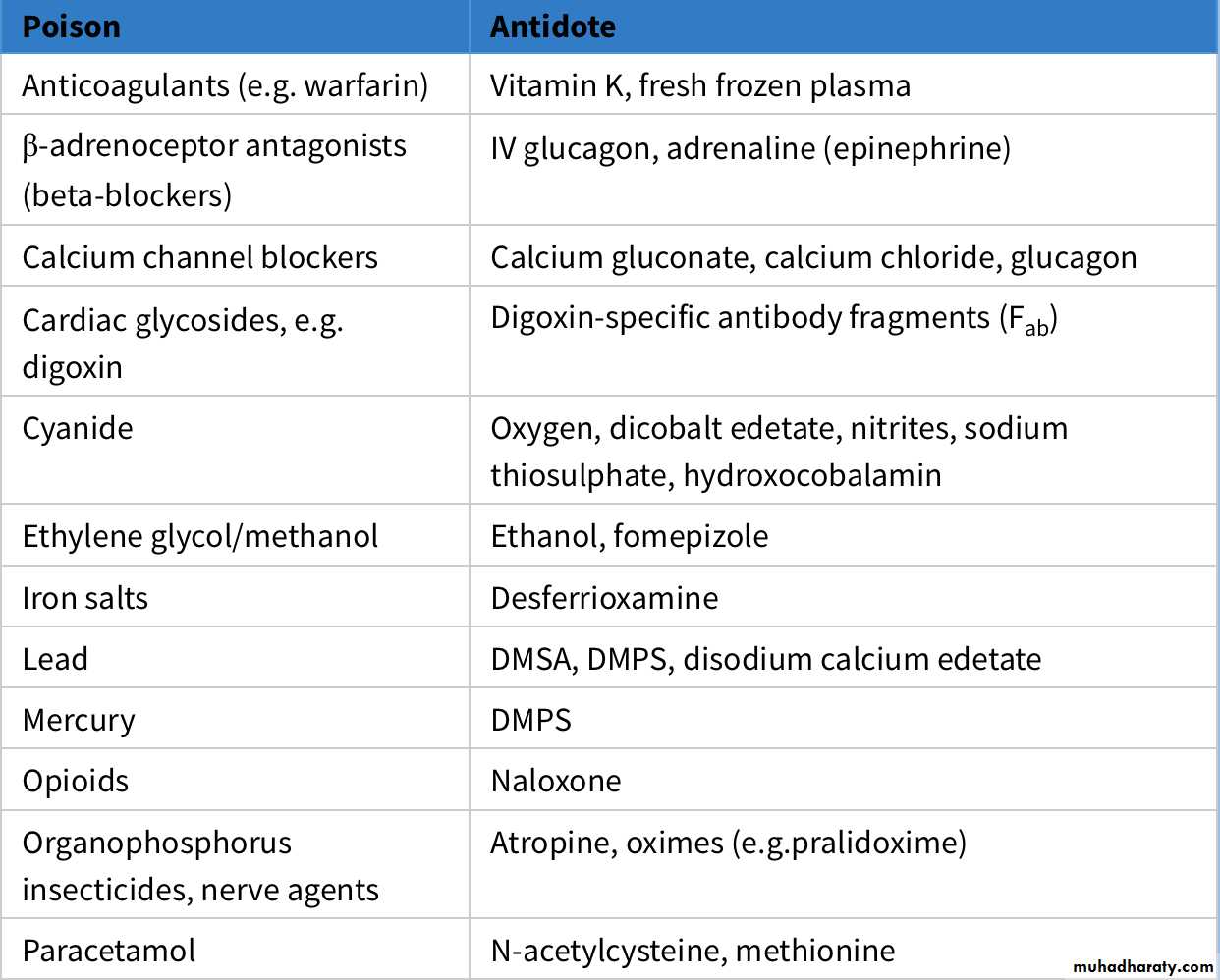Image resolution: width=1220 pixels, height=980 pixels.
Task: Click the beta-blockers poison cell
Action: (214, 170)
